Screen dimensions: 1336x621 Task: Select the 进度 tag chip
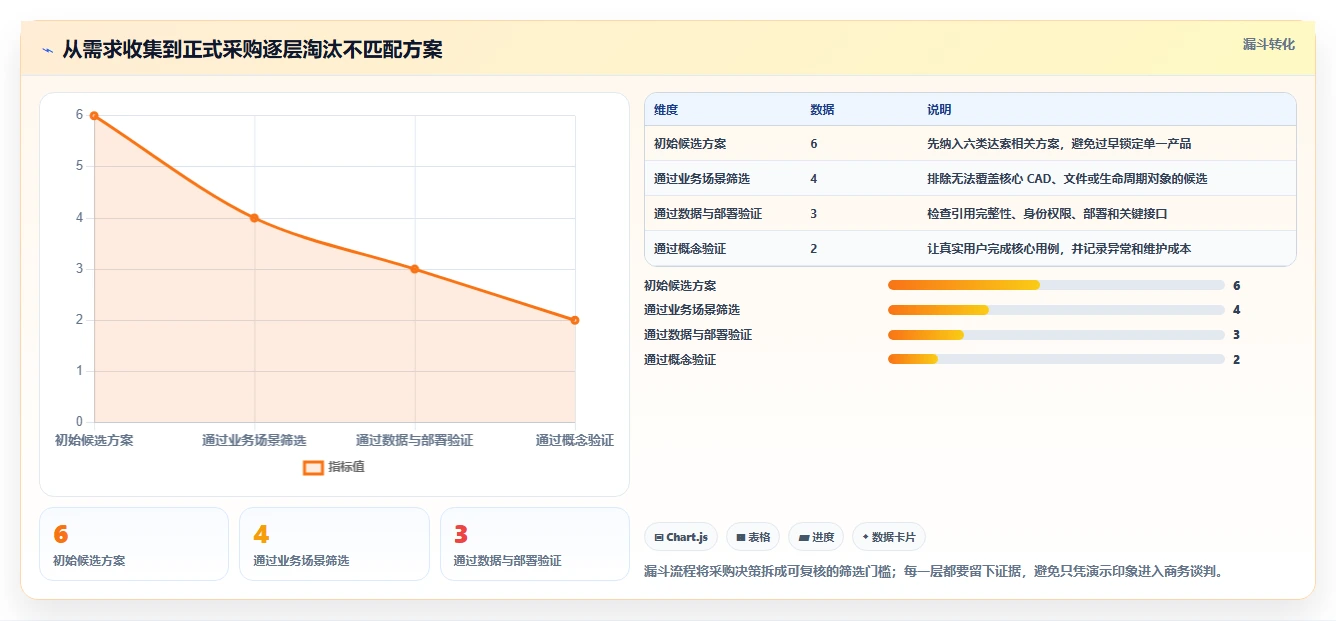point(816,537)
